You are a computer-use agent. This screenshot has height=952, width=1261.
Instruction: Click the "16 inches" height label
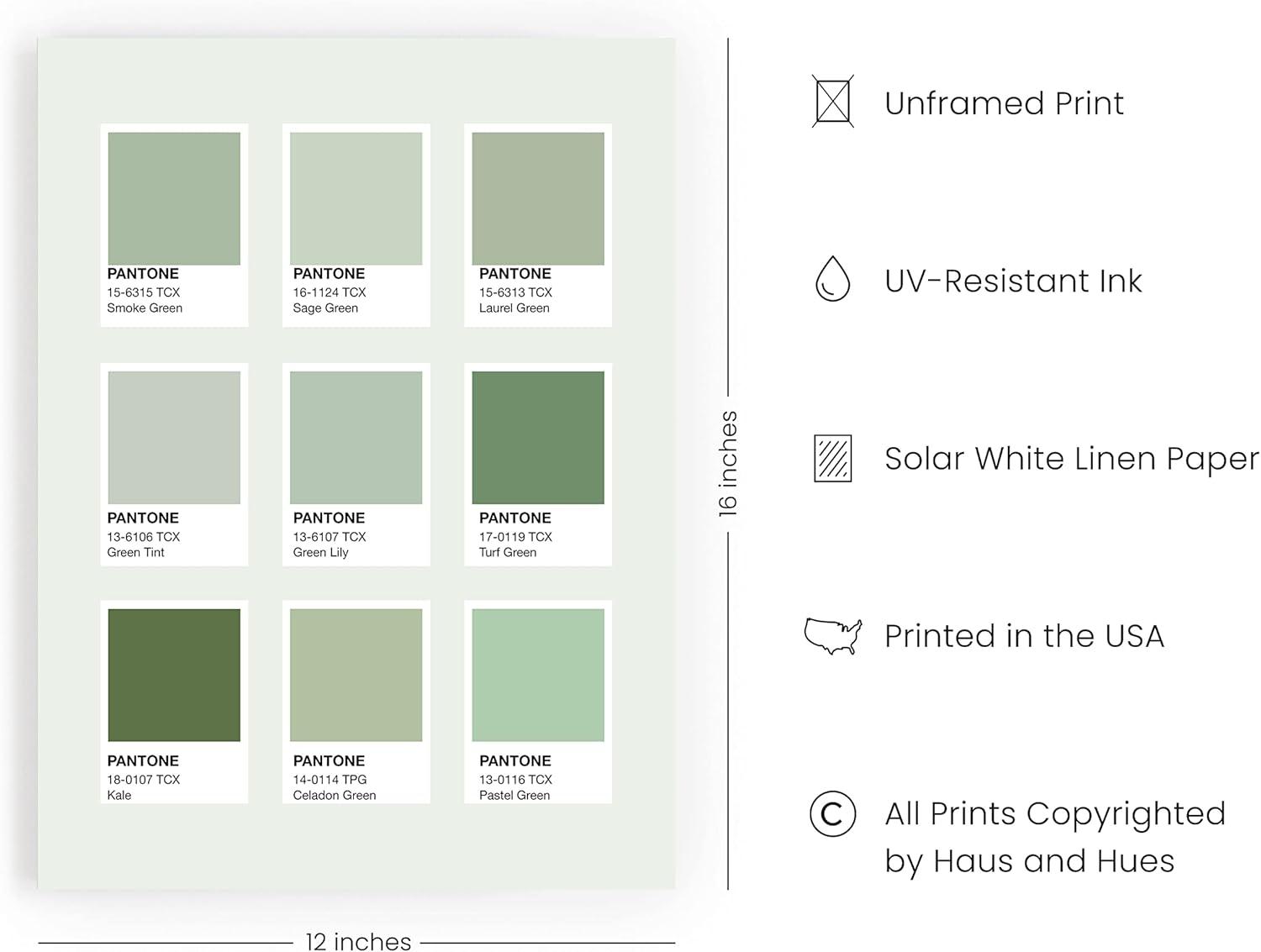(x=728, y=463)
